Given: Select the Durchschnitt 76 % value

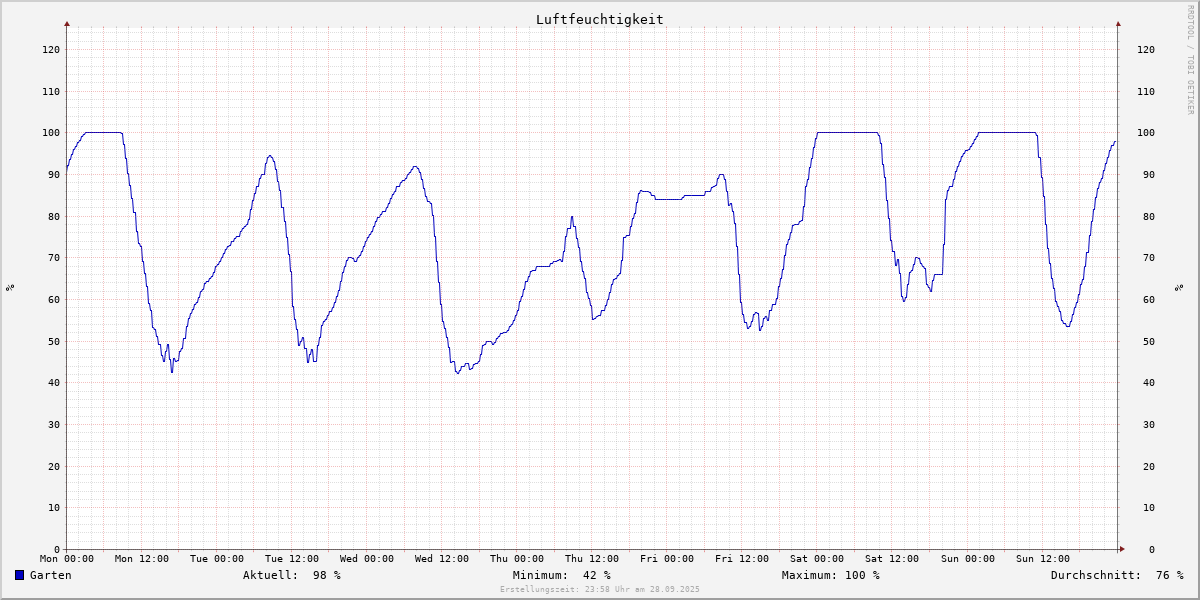Looking at the screenshot, I should 1117,575.
